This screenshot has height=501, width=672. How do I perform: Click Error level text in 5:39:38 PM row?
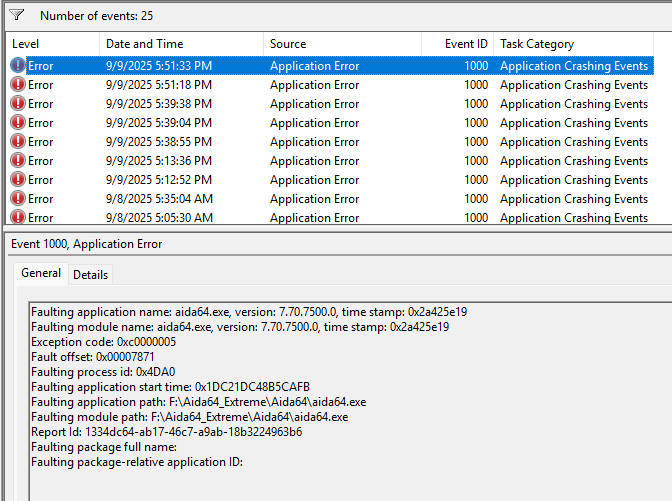(41, 104)
